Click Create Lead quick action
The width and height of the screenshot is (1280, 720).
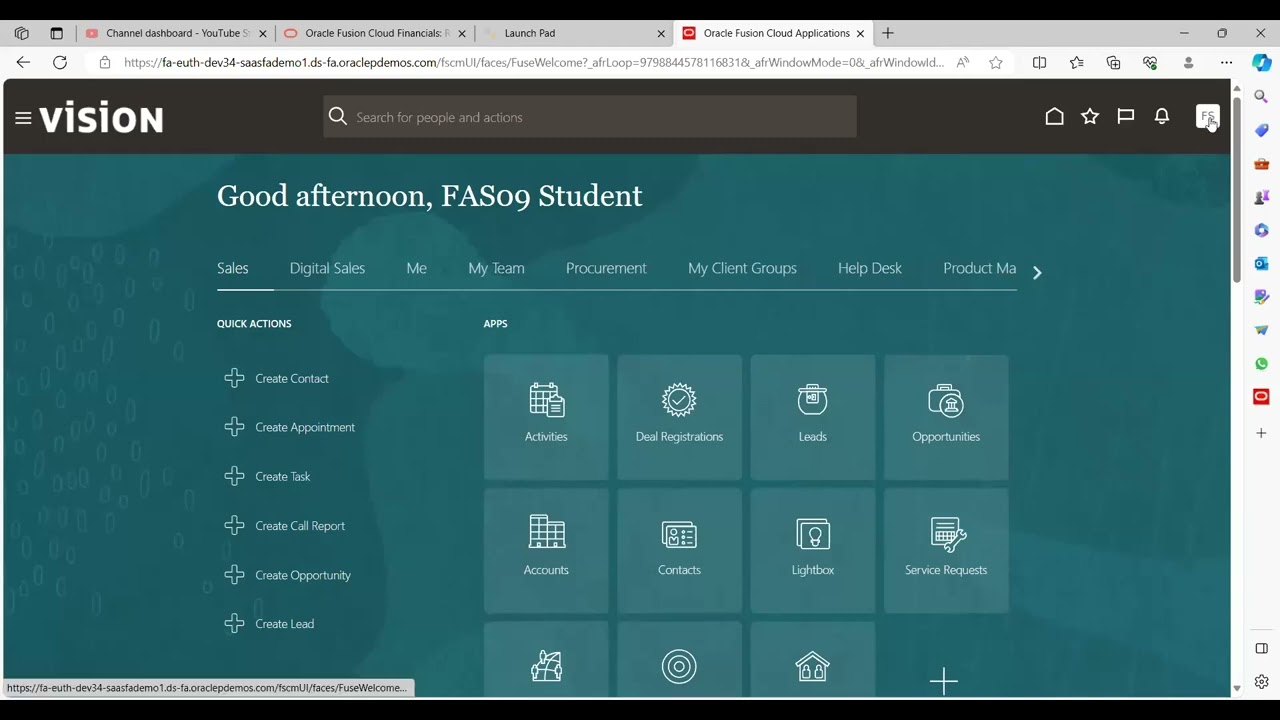(x=285, y=623)
